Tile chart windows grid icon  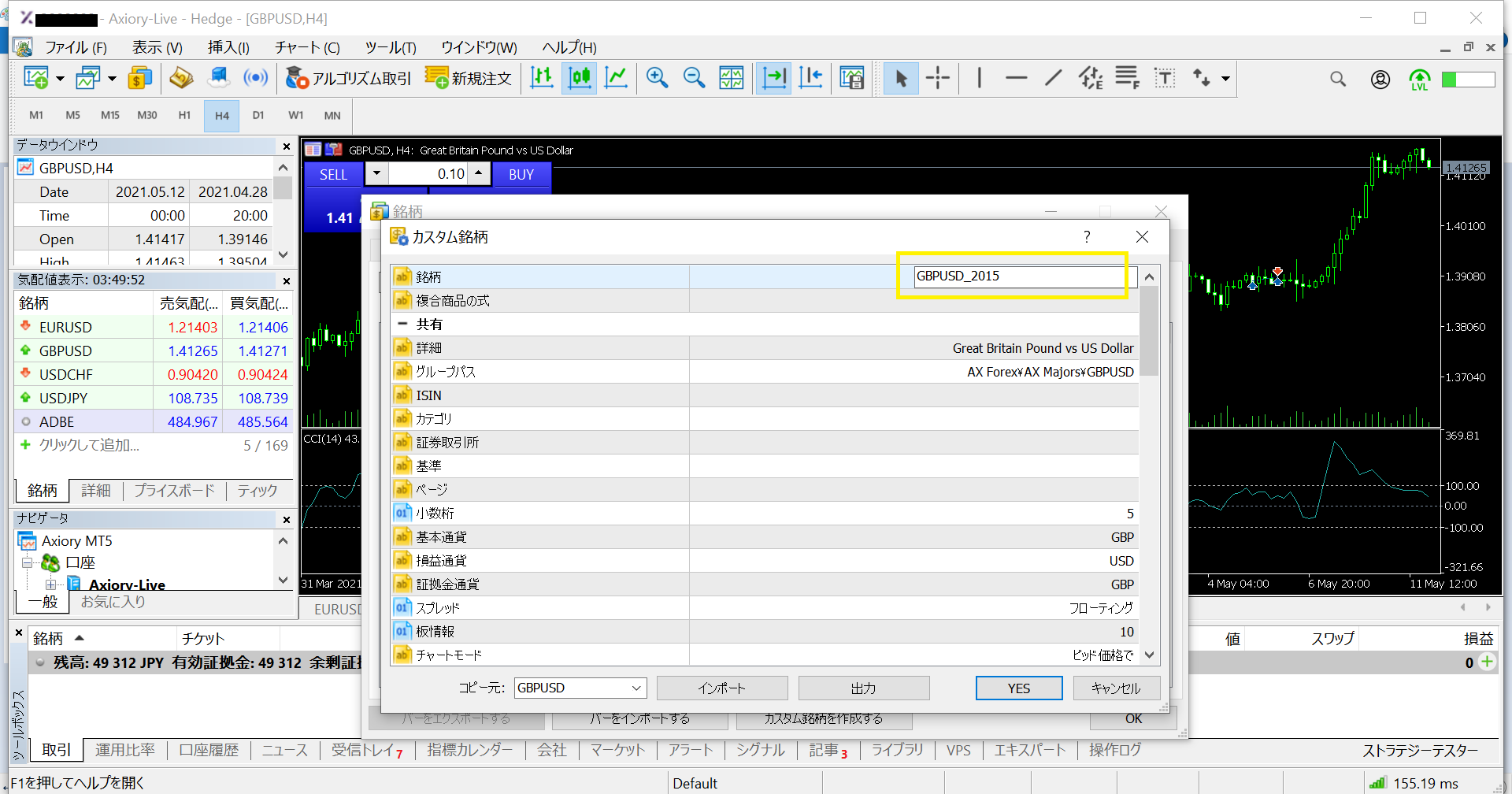(x=732, y=78)
